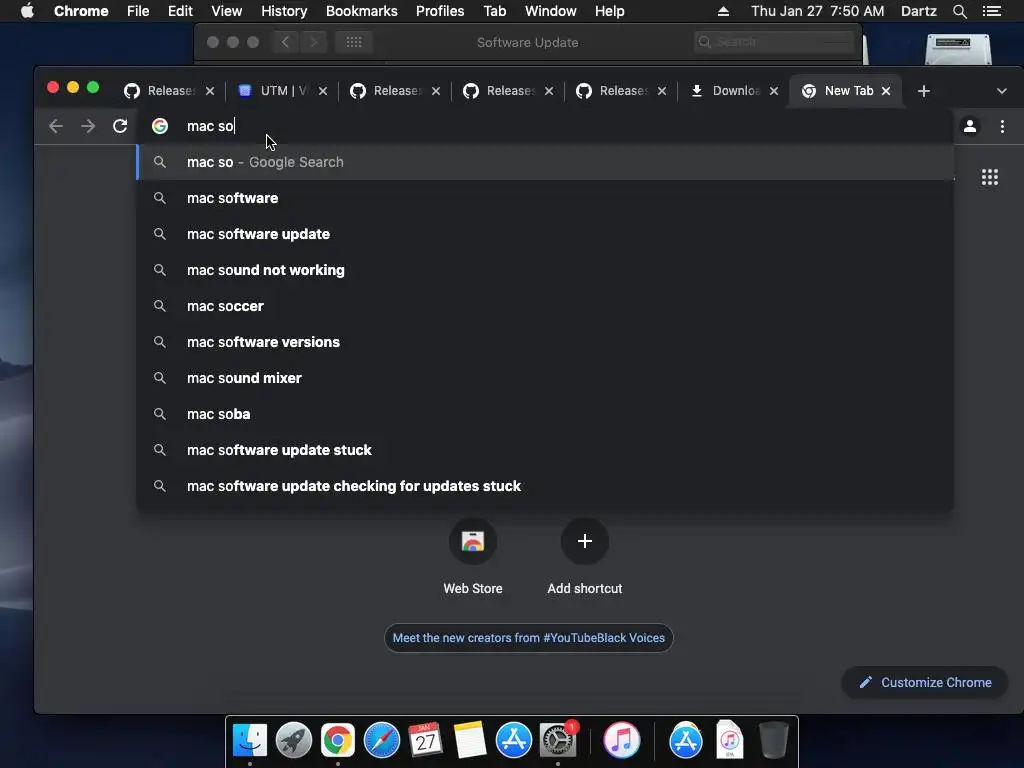Open Chrome's three-dot menu
The width and height of the screenshot is (1024, 768).
point(1002,126)
